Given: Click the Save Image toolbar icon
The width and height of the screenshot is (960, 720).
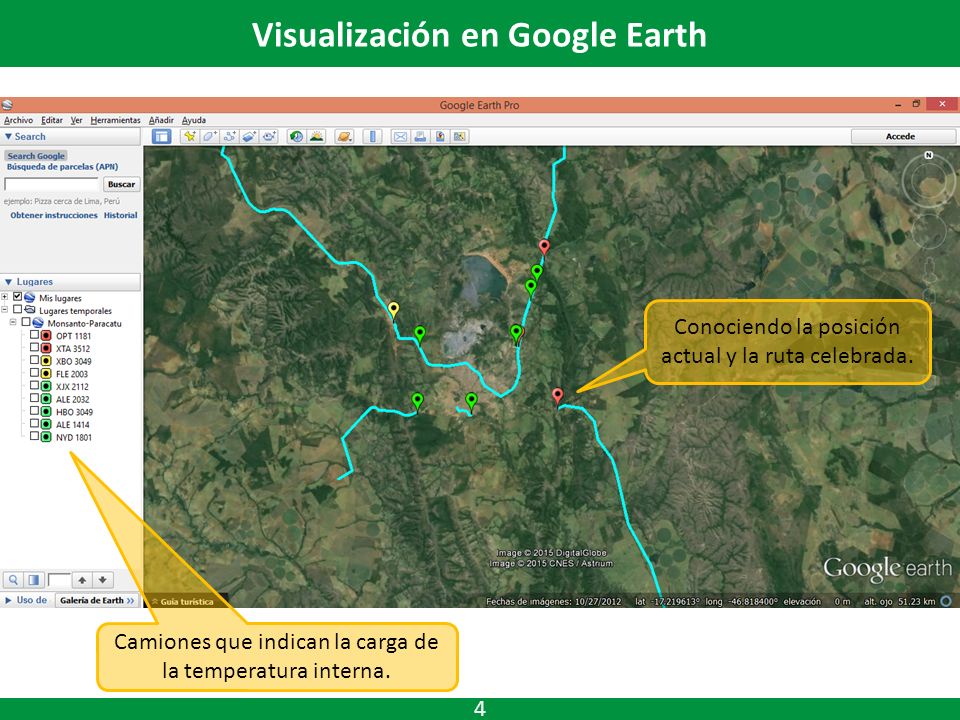Looking at the screenshot, I should click(x=440, y=137).
